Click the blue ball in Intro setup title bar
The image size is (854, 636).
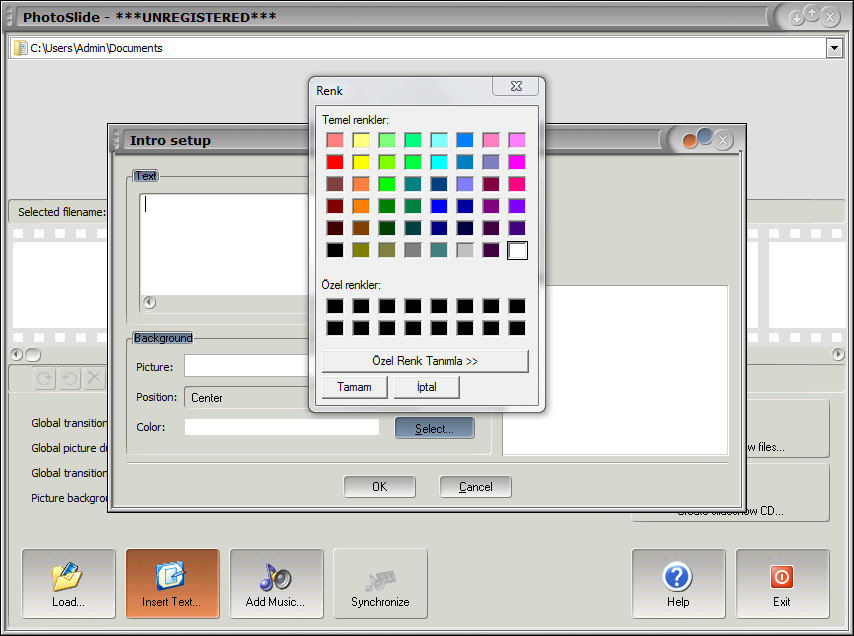click(x=705, y=136)
